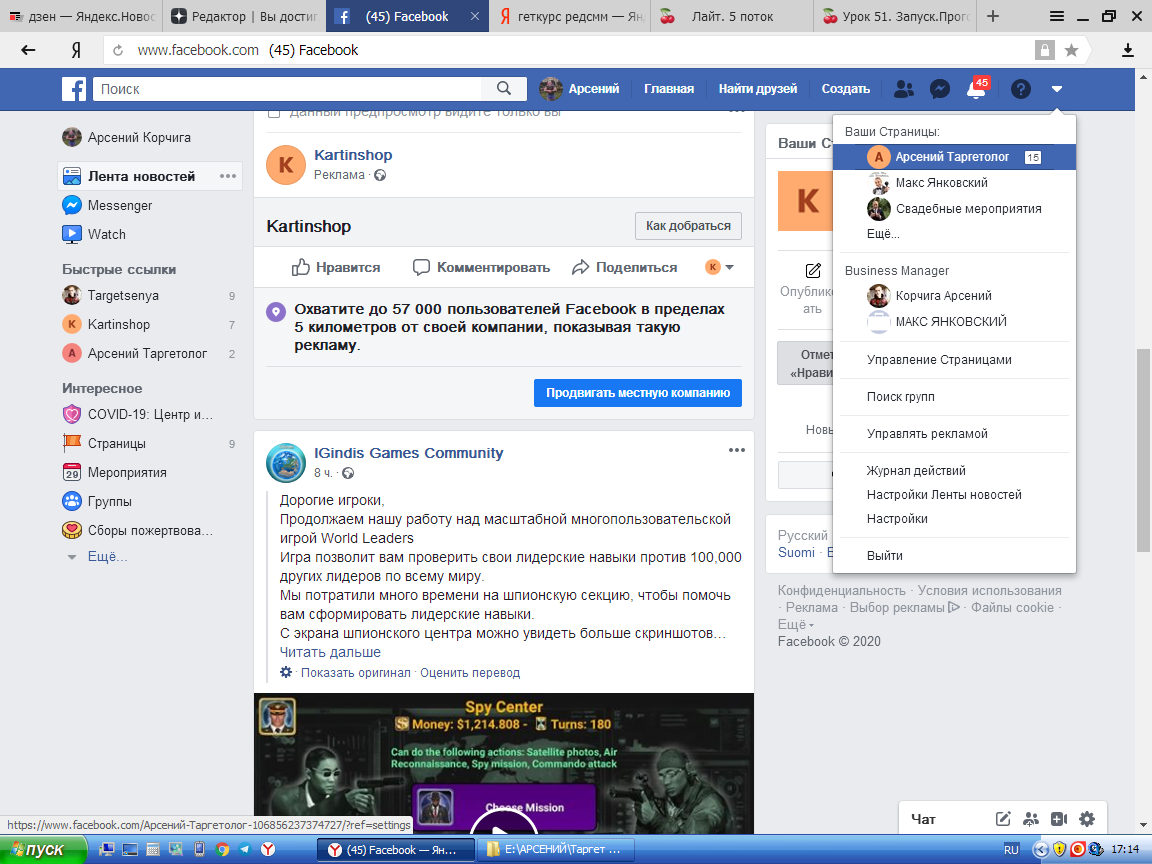The height and width of the screenshot is (864, 1152).
Task: Click the Показать оригинал link
Action: (356, 672)
